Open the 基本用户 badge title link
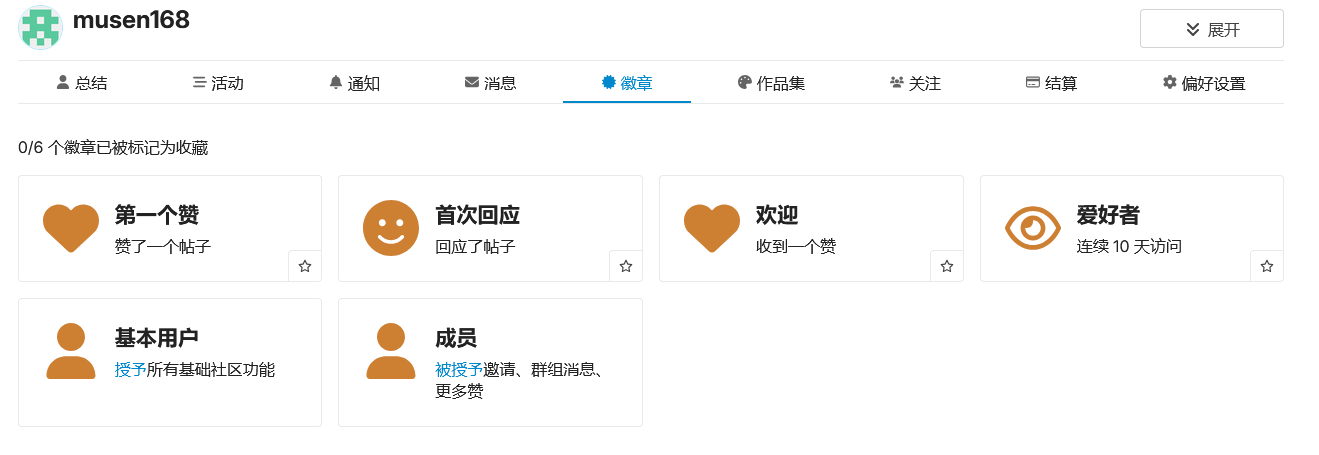 pyautogui.click(x=163, y=338)
